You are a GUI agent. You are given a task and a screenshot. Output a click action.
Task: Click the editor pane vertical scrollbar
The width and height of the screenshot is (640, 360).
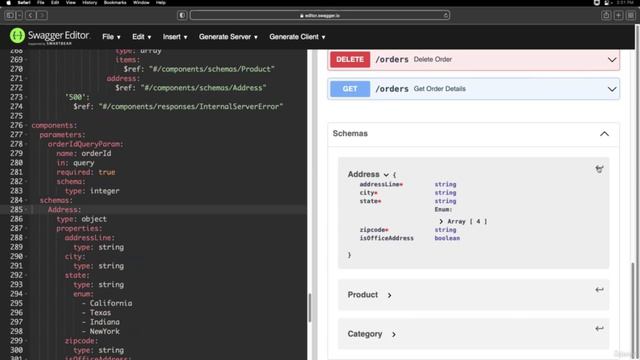click(x=310, y=307)
